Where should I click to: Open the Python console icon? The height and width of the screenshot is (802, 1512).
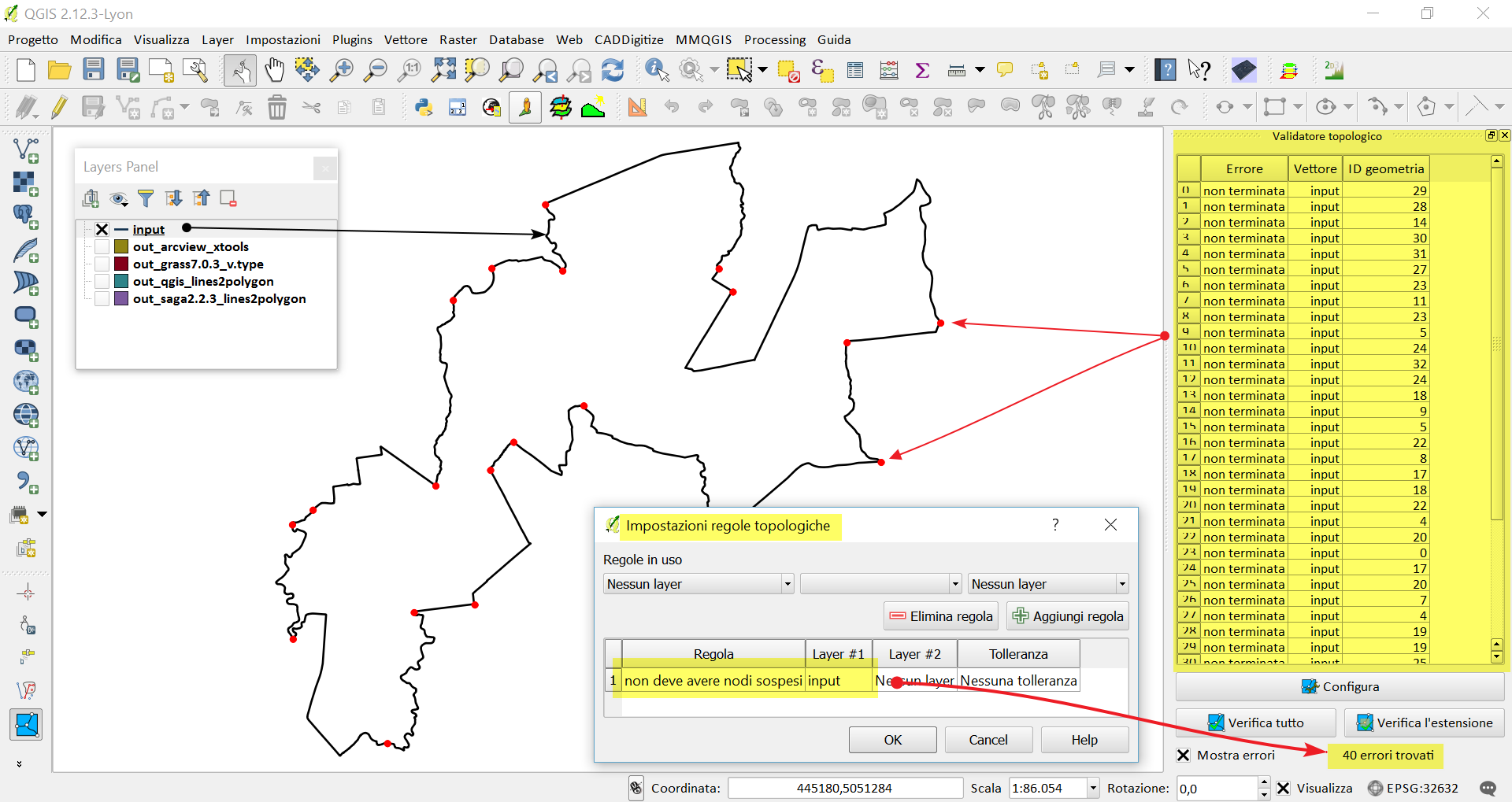(424, 107)
